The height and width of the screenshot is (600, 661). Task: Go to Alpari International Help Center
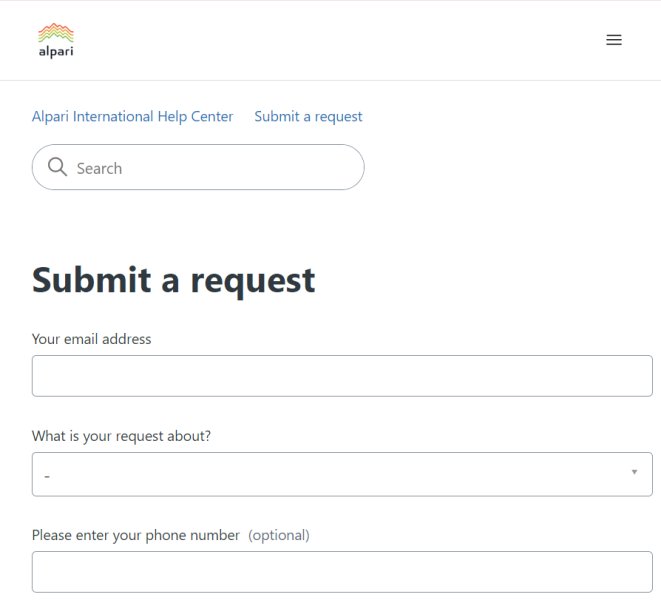[x=132, y=116]
